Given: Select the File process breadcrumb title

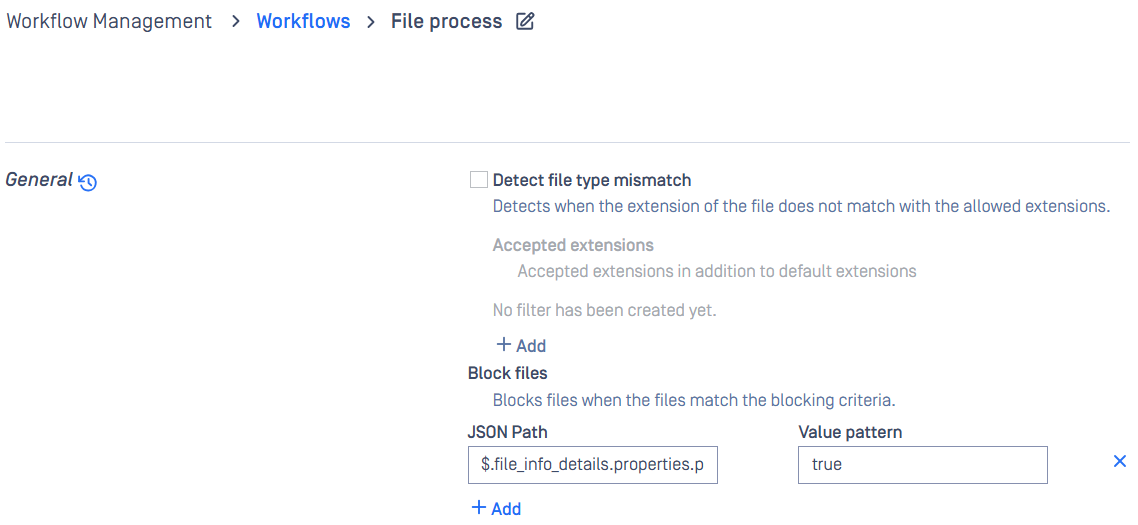Looking at the screenshot, I should click(446, 21).
